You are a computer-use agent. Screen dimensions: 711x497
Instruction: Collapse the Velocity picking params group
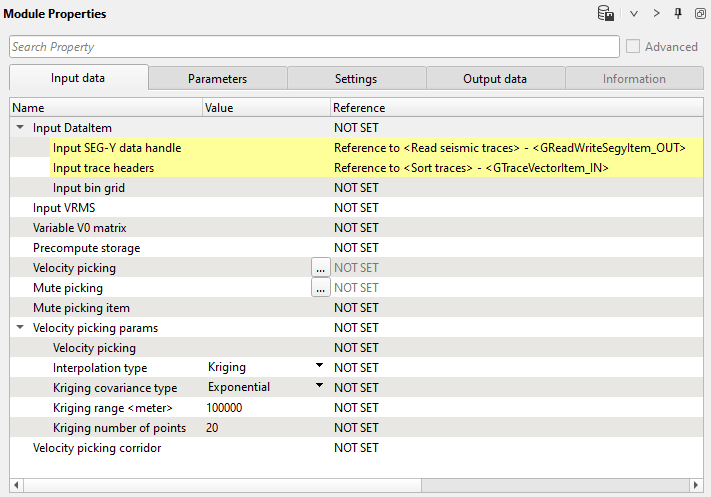(x=20, y=328)
